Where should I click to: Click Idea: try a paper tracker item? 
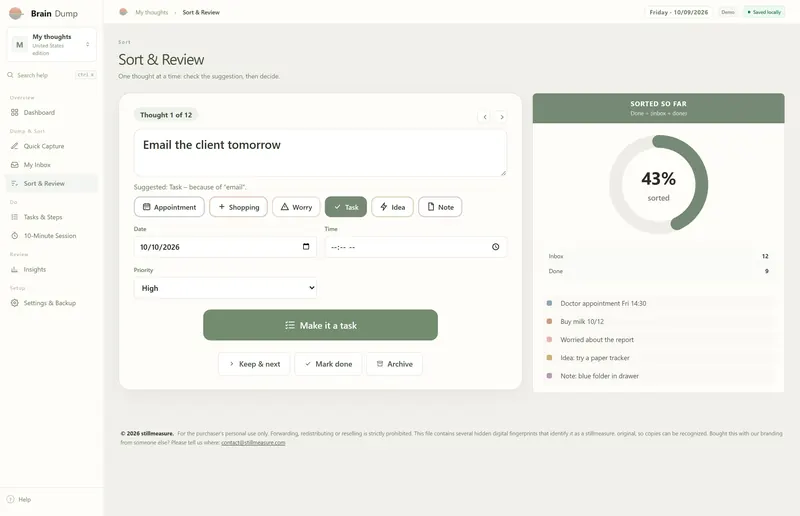tap(659, 358)
